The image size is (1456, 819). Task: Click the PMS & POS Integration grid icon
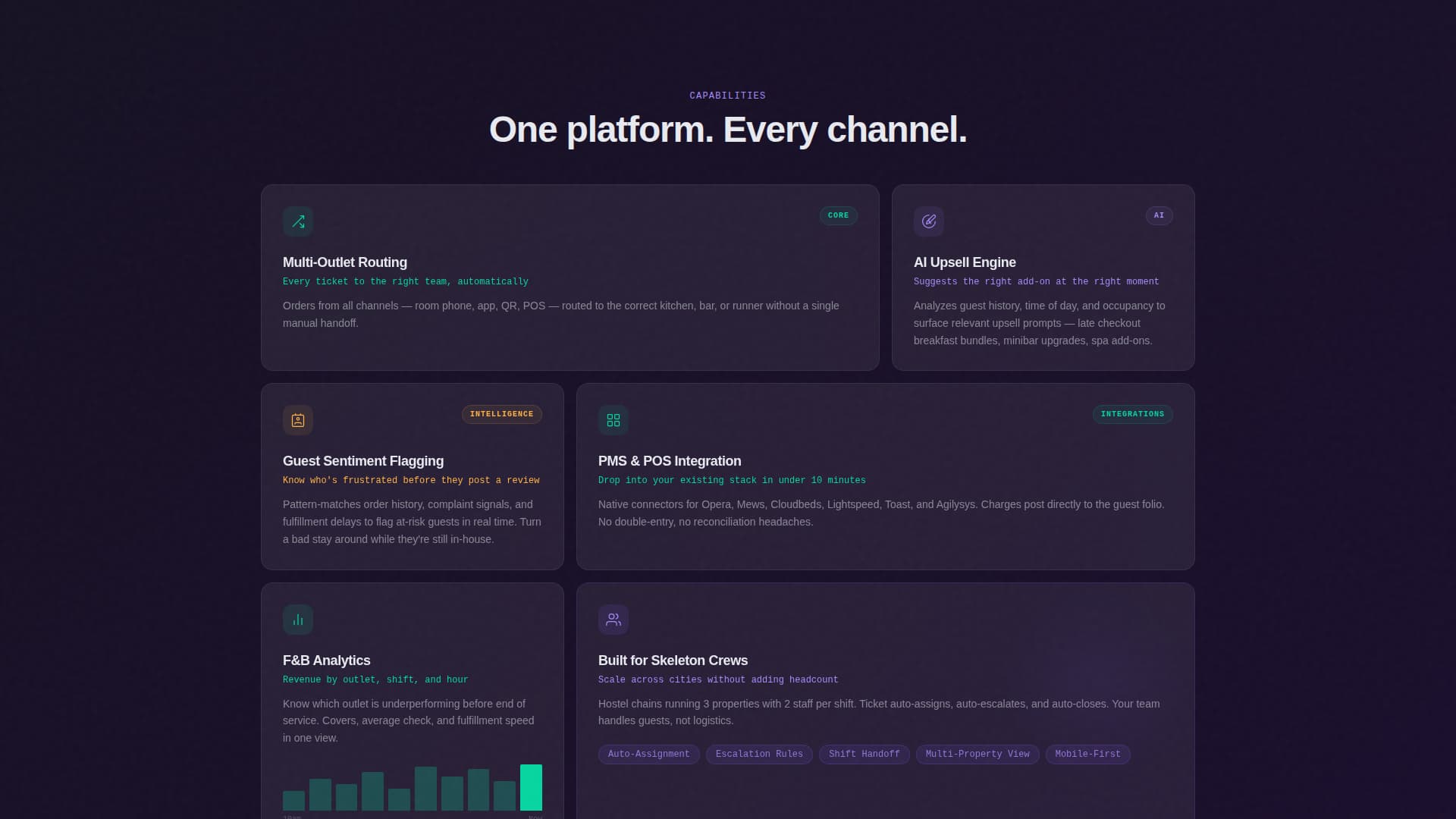tap(613, 420)
